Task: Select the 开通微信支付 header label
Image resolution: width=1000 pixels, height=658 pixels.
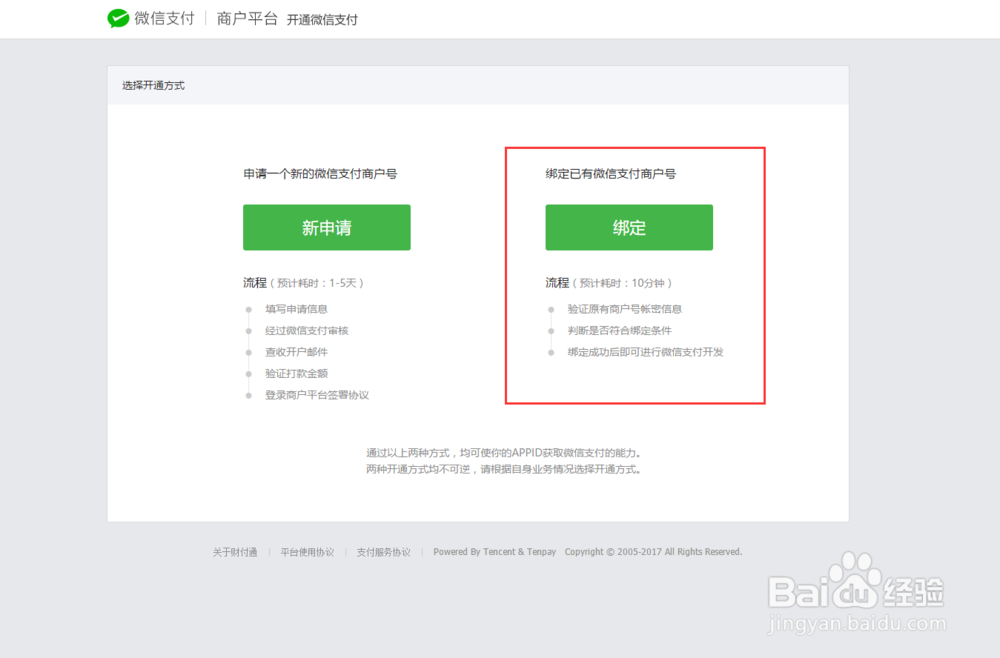Action: [x=323, y=19]
